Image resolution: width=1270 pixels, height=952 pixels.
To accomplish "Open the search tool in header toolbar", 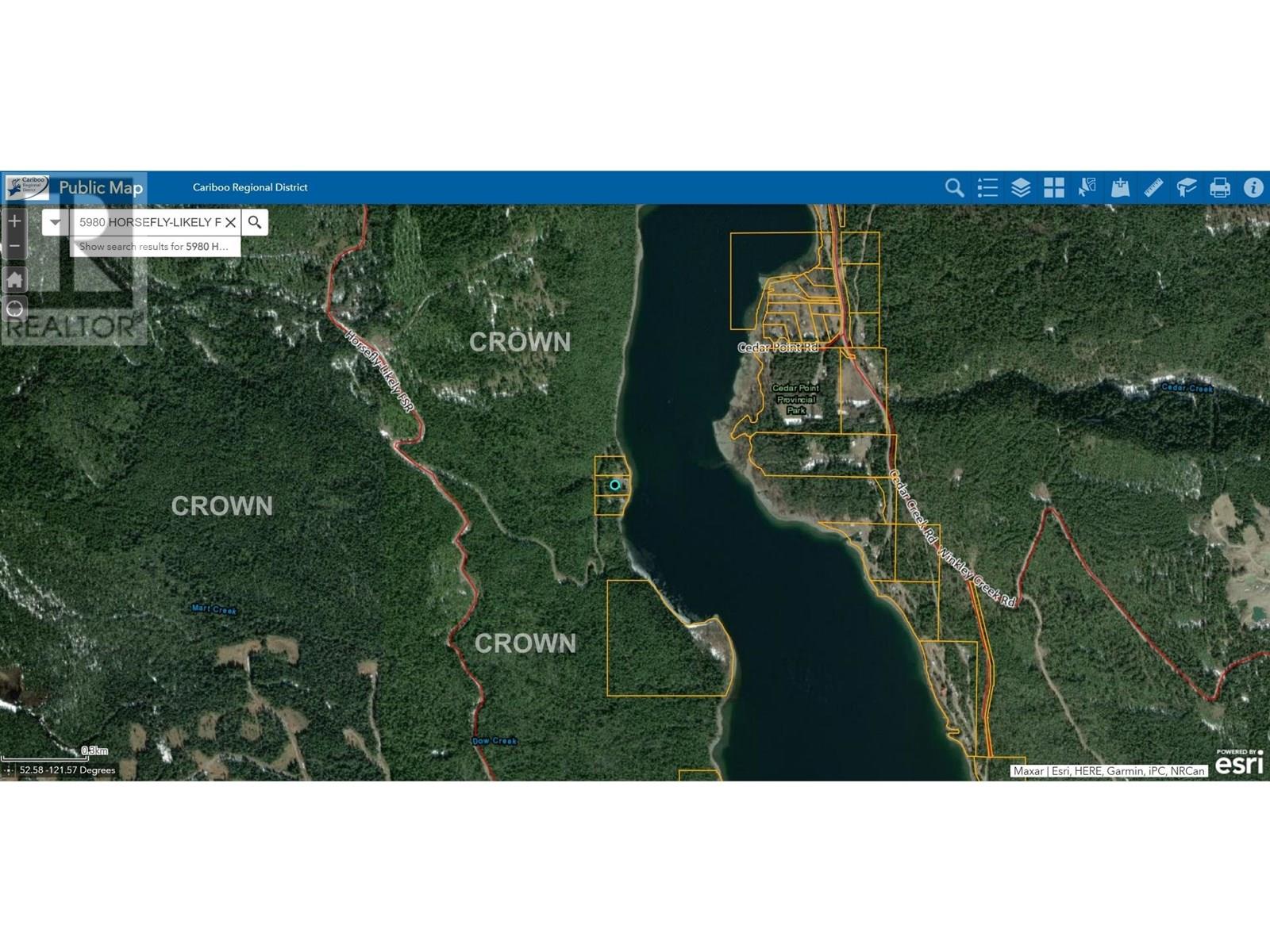I will [x=954, y=188].
